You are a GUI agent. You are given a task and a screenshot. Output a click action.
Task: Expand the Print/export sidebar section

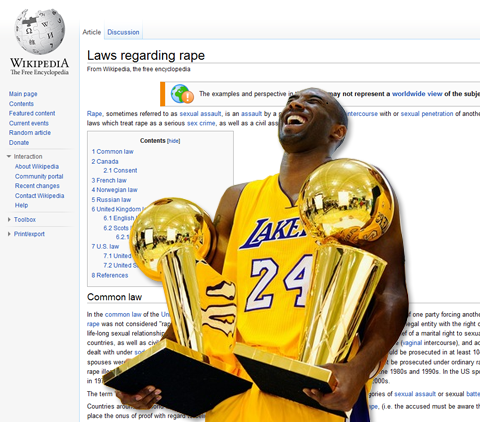(9, 234)
